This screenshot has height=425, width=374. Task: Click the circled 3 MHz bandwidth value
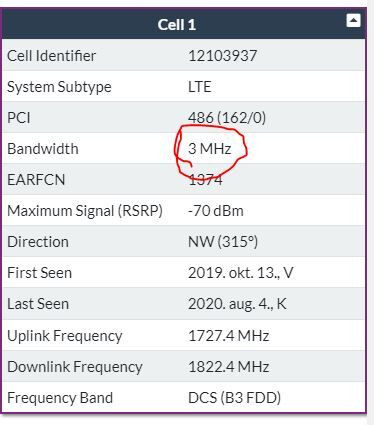pos(209,149)
